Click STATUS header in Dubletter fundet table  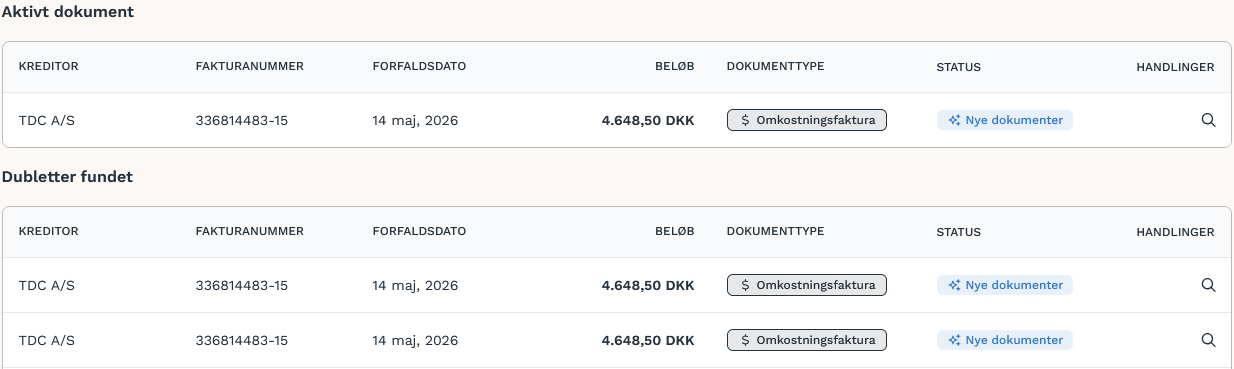[x=958, y=232]
